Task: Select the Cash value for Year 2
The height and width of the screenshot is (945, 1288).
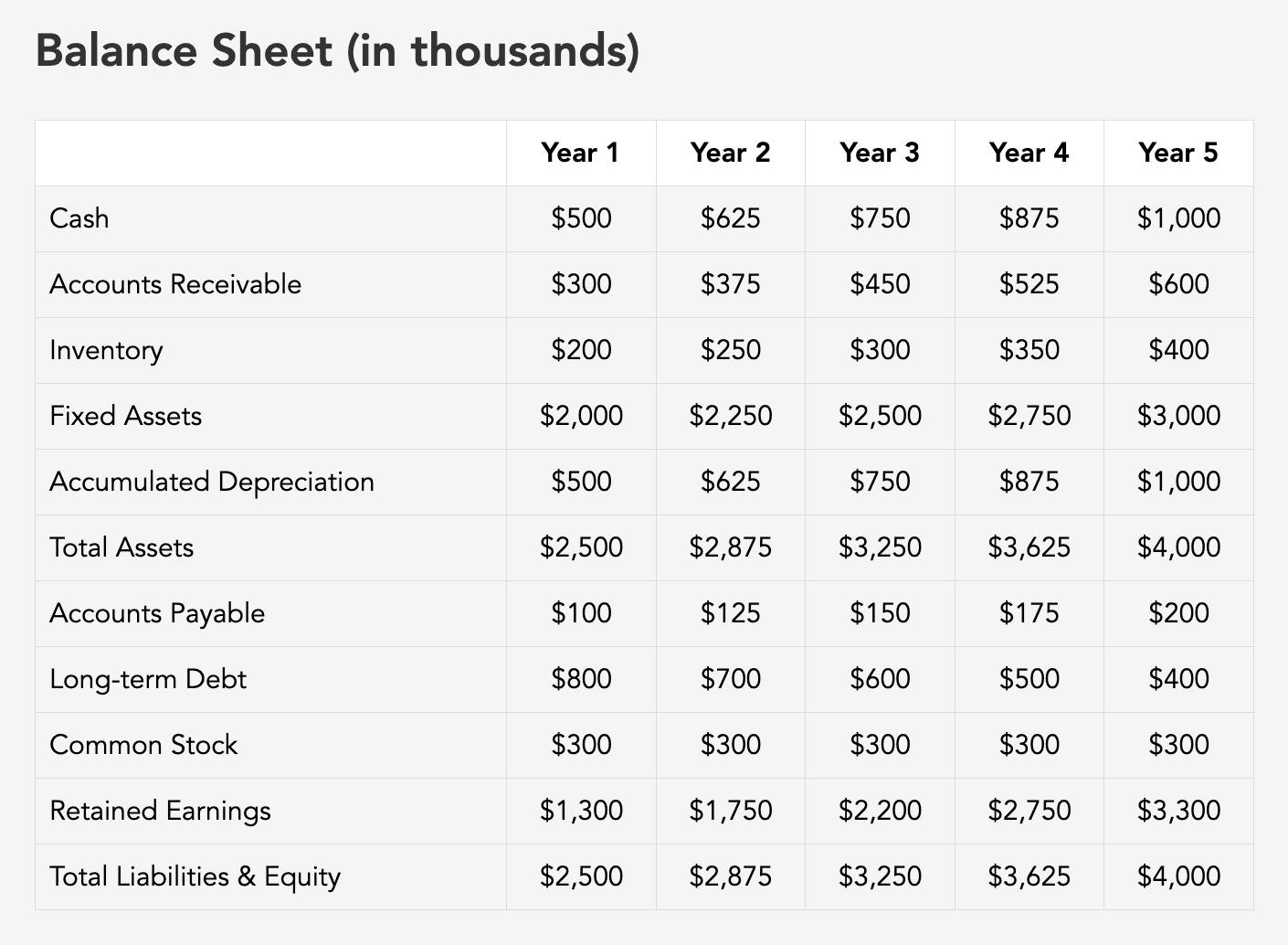Action: [x=730, y=218]
